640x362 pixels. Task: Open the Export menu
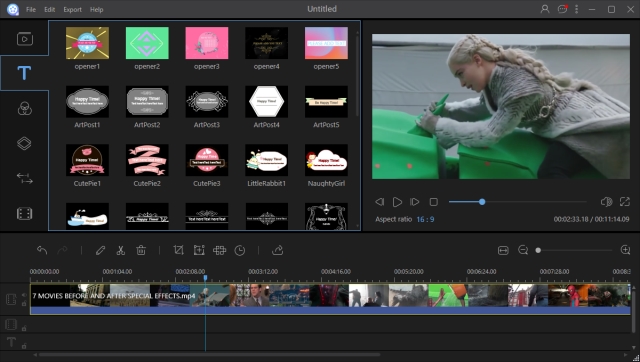pyautogui.click(x=72, y=9)
